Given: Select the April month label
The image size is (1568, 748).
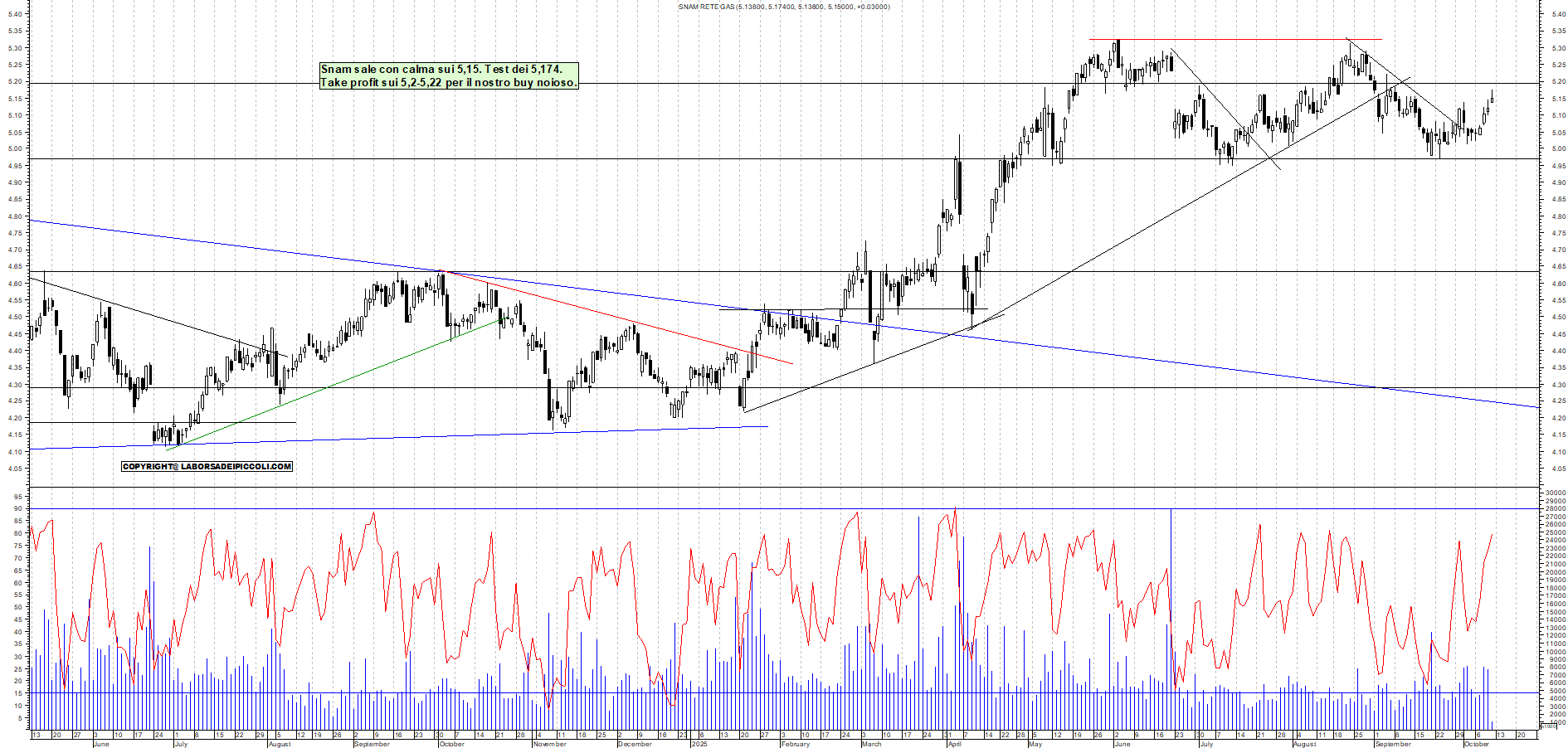Looking at the screenshot, I should (955, 744).
